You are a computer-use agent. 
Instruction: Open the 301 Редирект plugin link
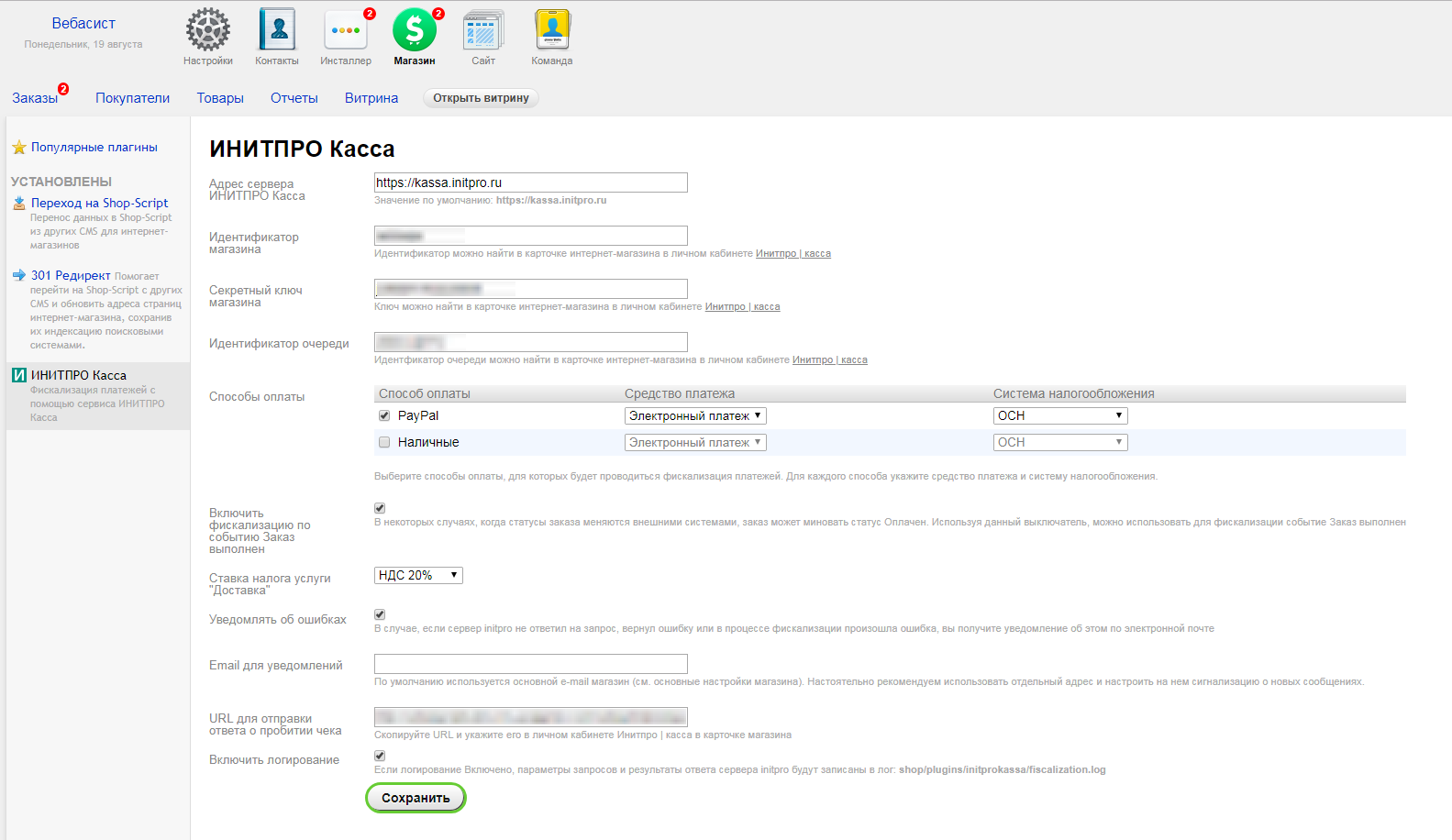71,275
